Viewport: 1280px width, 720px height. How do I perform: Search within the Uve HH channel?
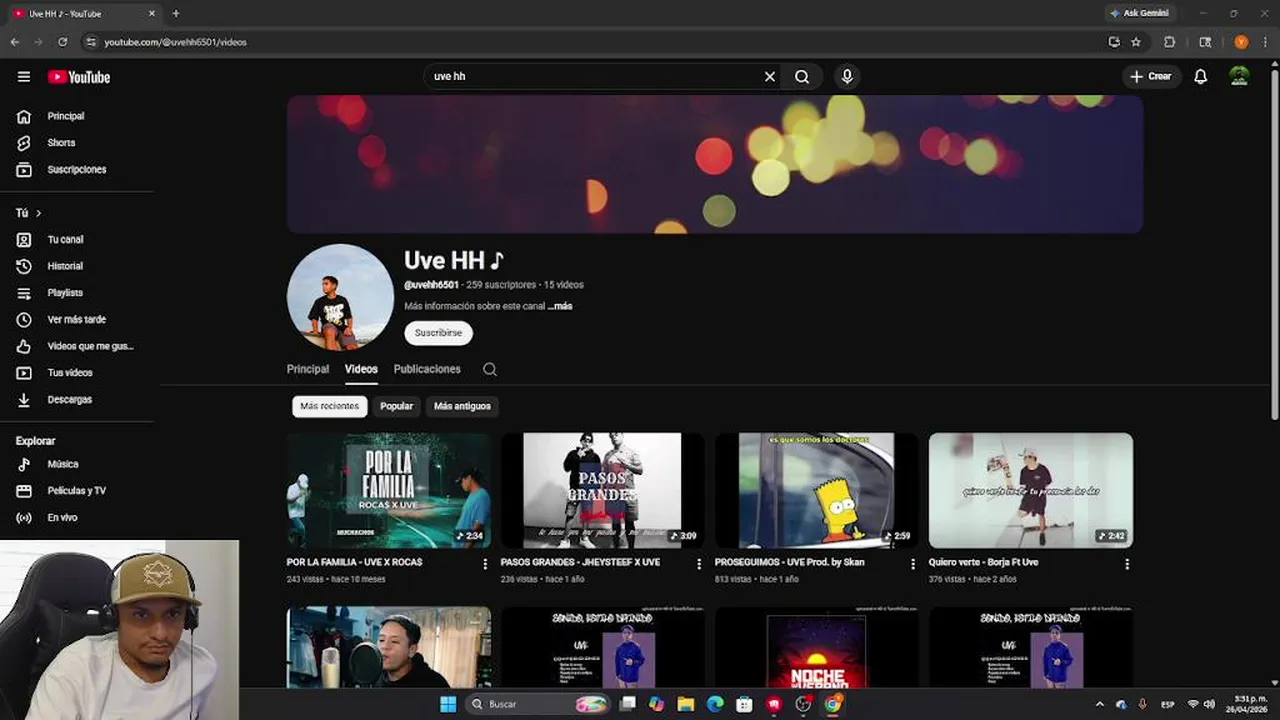click(x=490, y=369)
